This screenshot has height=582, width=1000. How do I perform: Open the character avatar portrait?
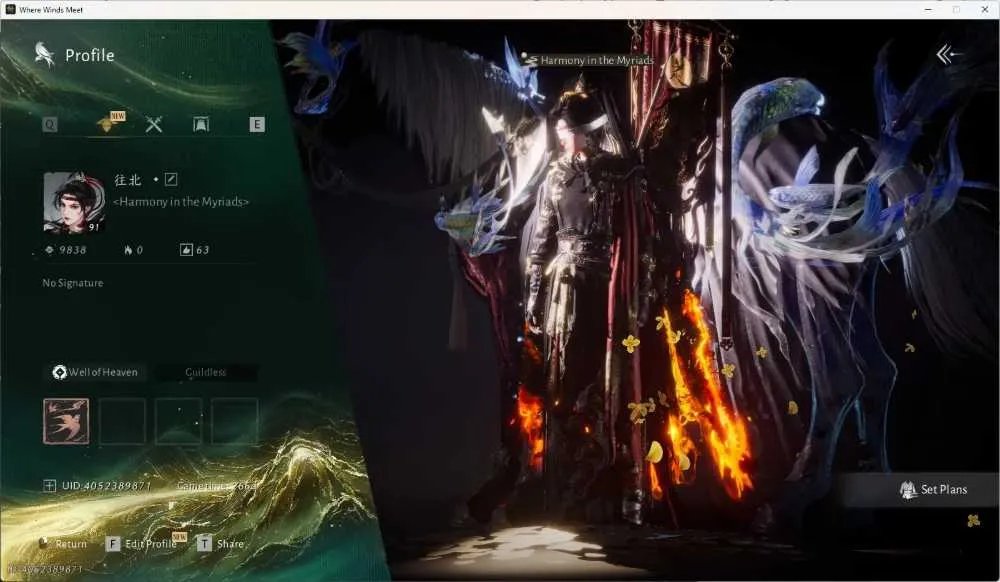click(x=74, y=202)
